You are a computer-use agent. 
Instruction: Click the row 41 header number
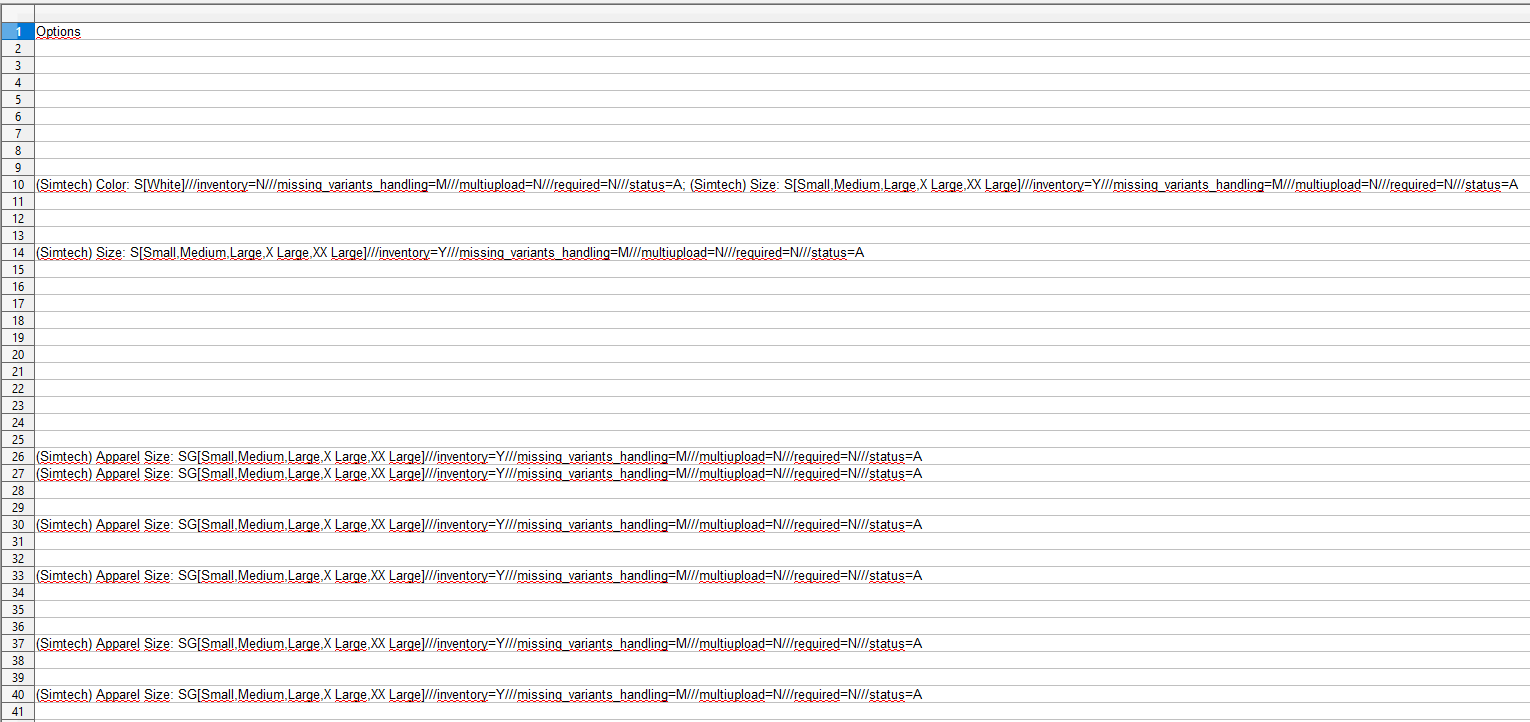(17, 711)
